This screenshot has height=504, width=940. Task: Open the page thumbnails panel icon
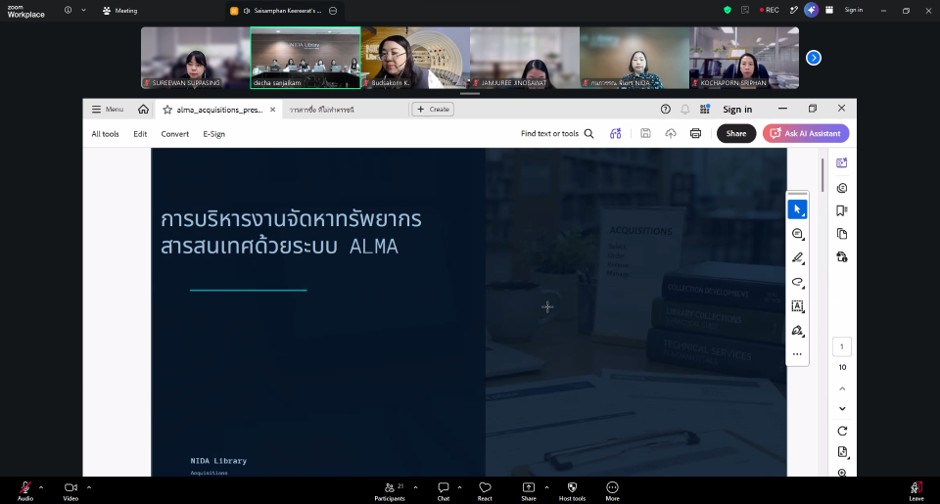point(842,234)
